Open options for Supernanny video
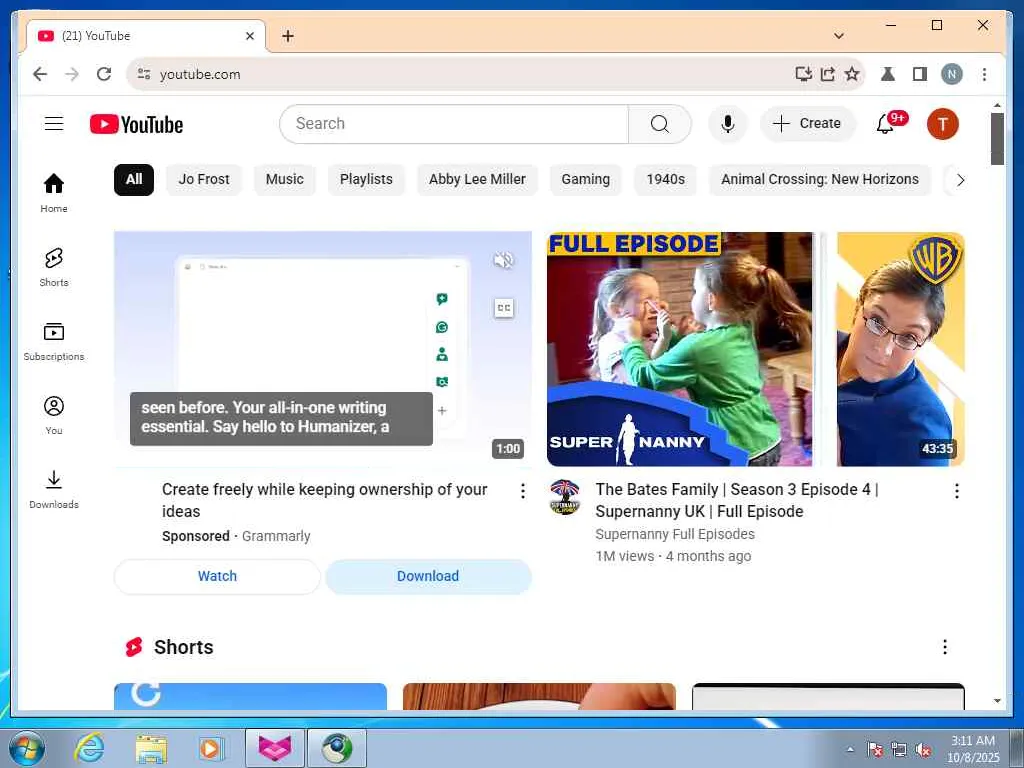1024x768 pixels. point(957,490)
